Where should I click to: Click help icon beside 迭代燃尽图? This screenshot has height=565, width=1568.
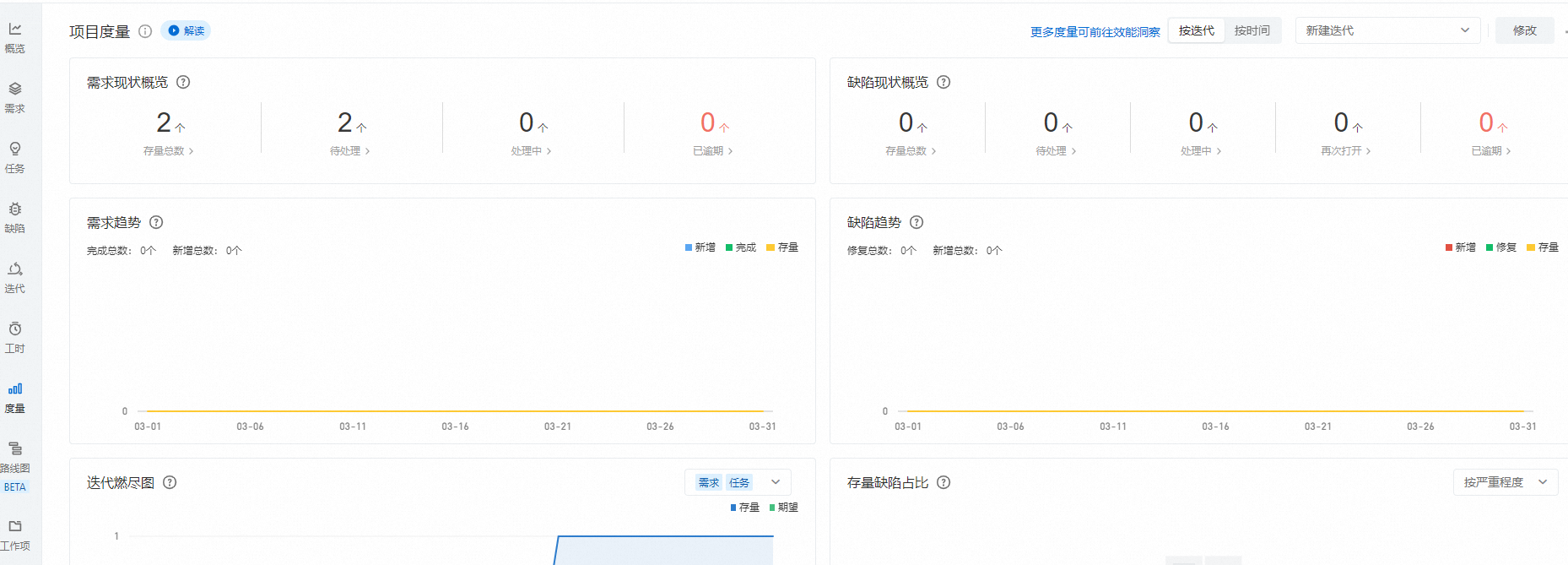(x=170, y=482)
